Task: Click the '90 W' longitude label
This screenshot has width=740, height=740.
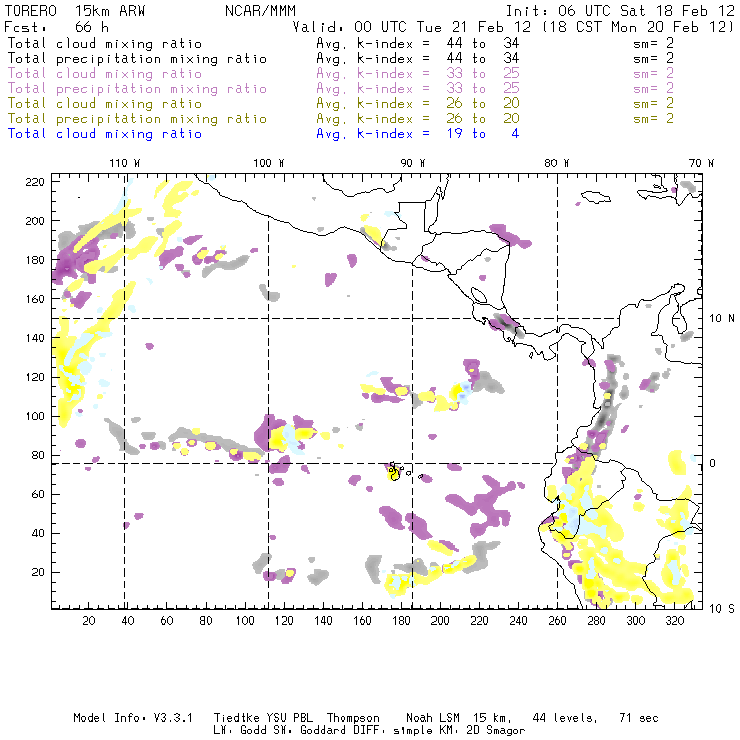Action: click(412, 163)
